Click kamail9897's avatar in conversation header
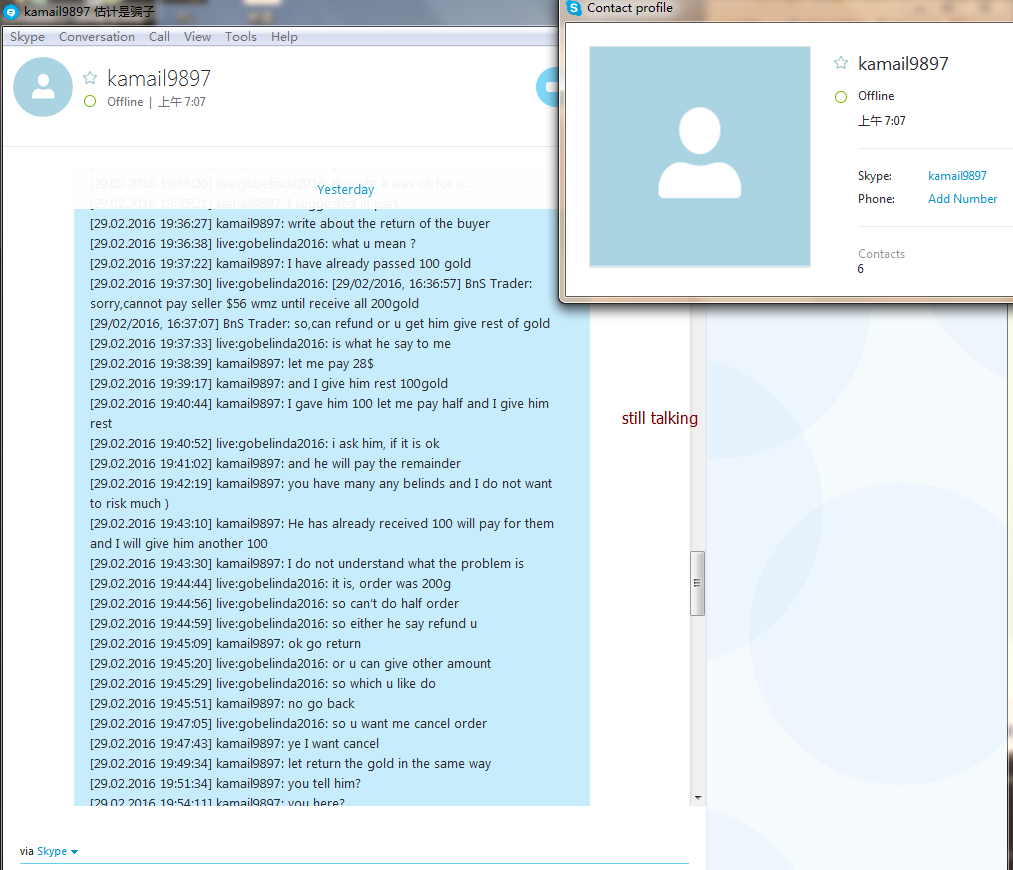This screenshot has height=870, width=1013. 43,87
